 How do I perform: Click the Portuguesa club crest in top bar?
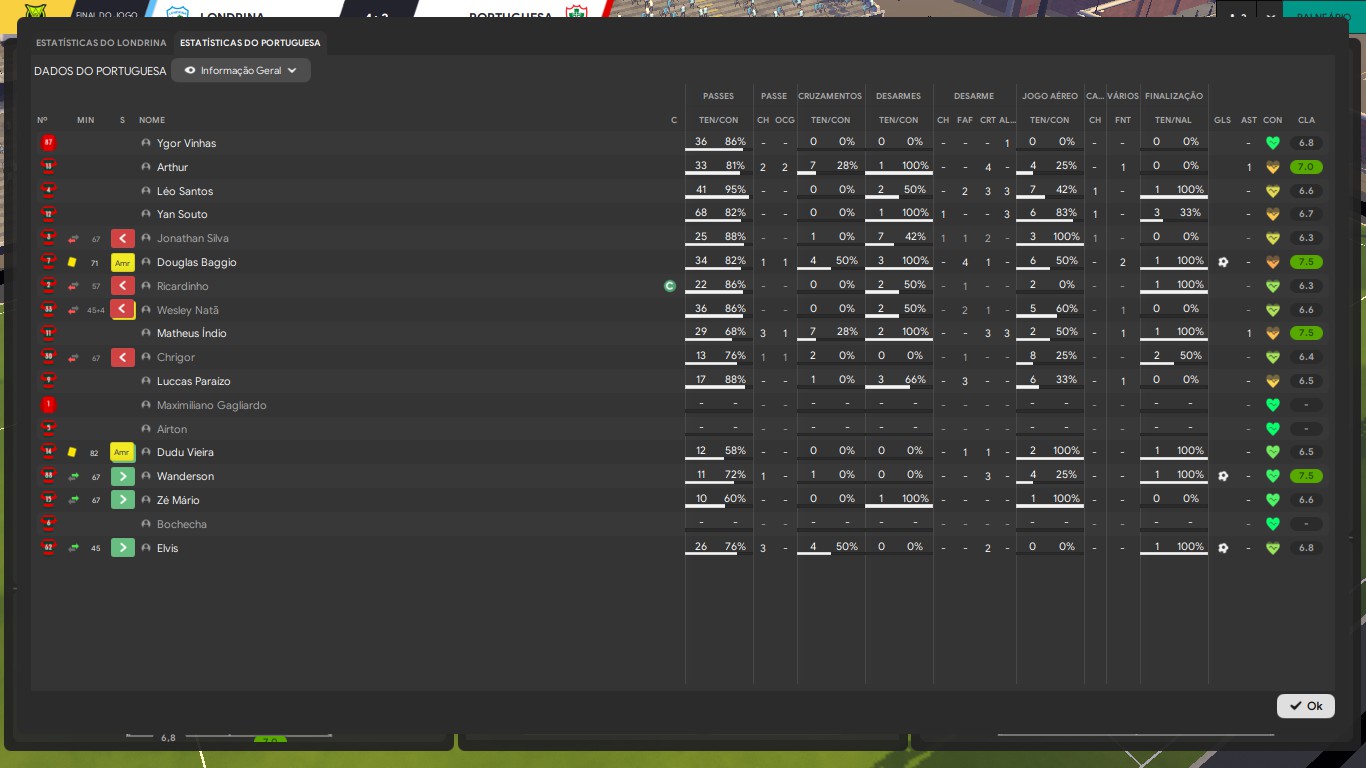[575, 15]
